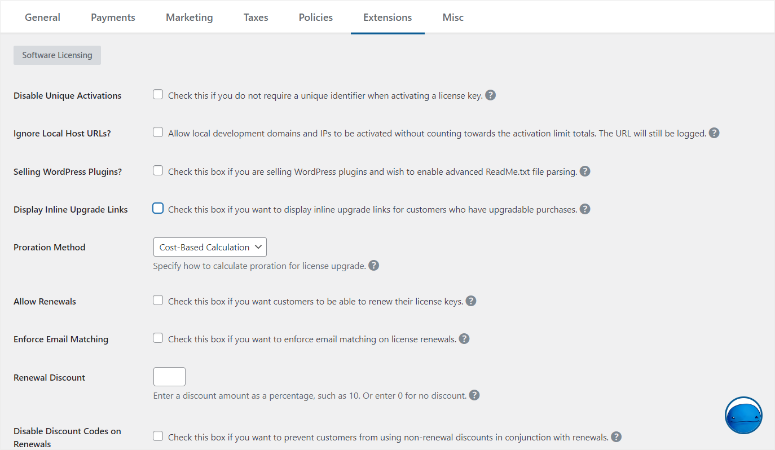Click help icon for Disable Unique Activations
775x450 pixels.
[491, 96]
